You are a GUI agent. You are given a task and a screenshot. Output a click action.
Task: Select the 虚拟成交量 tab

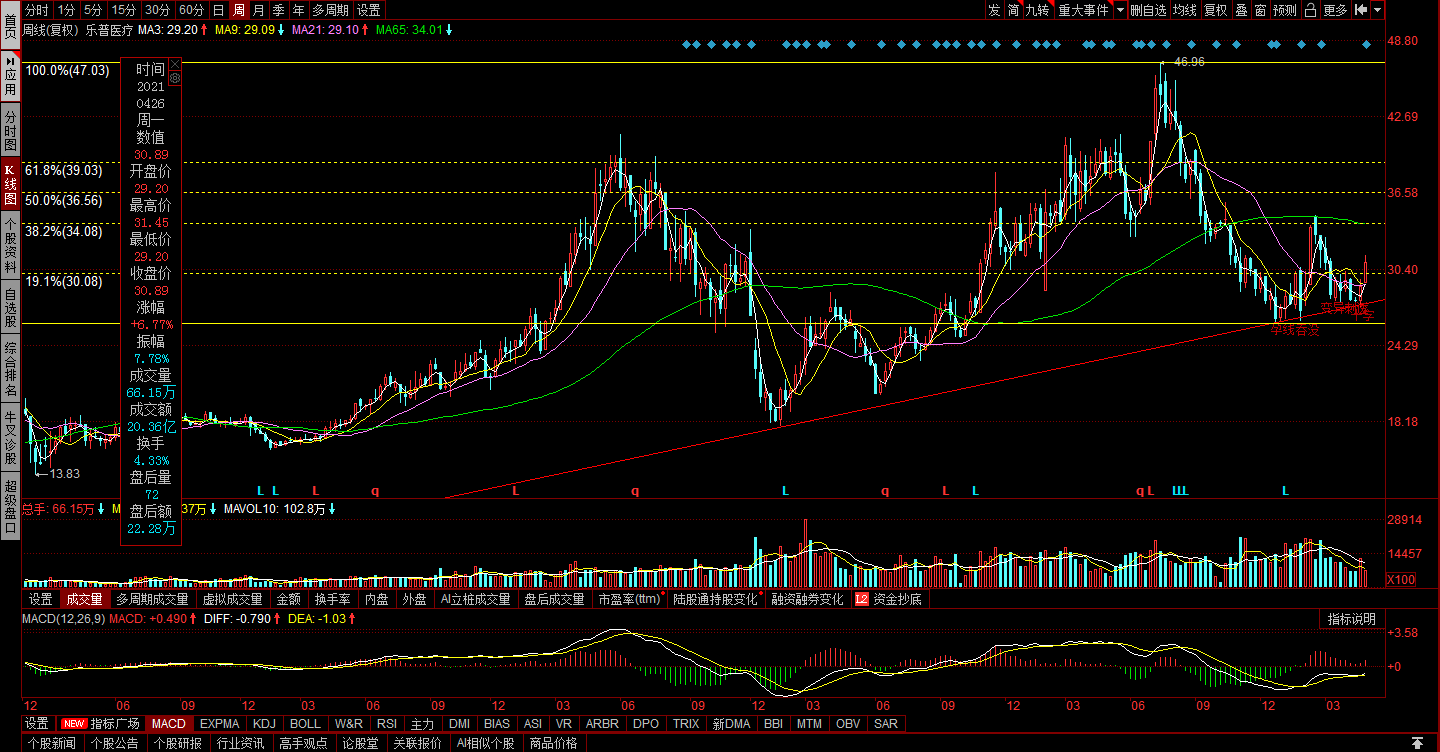pos(232,599)
